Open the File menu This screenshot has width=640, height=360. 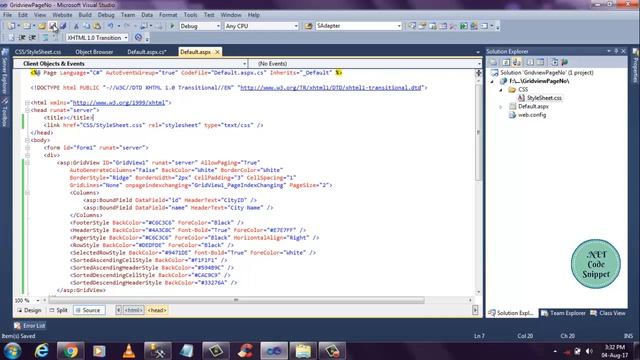click(x=7, y=15)
